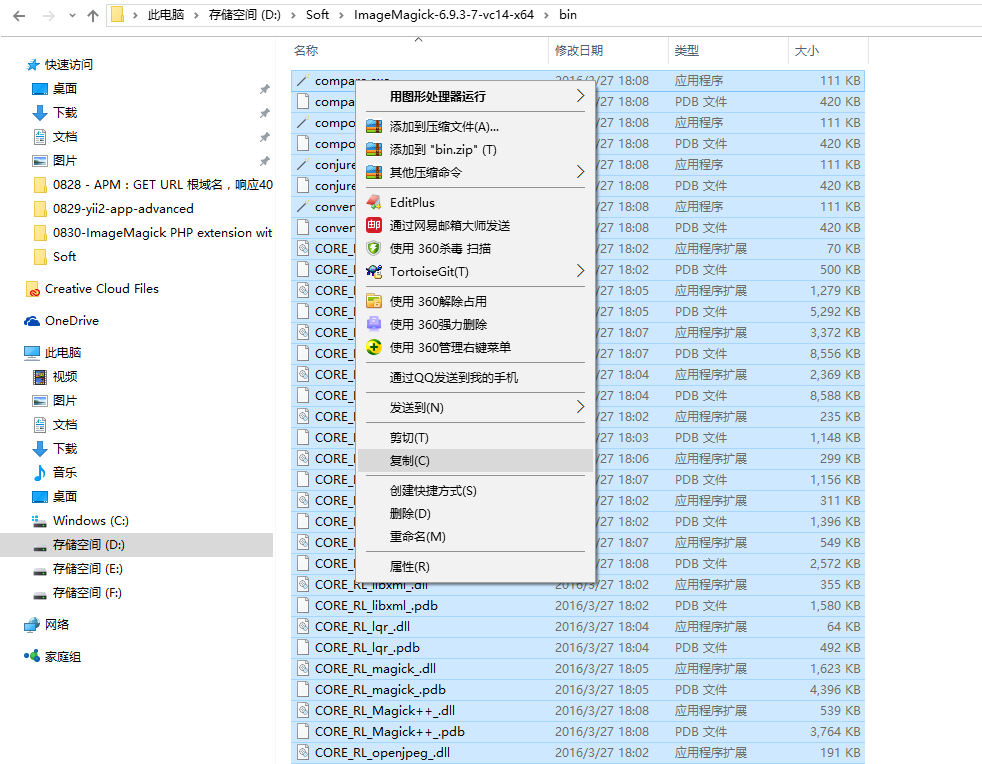Click the EditPlus icon in context menu

pos(374,202)
